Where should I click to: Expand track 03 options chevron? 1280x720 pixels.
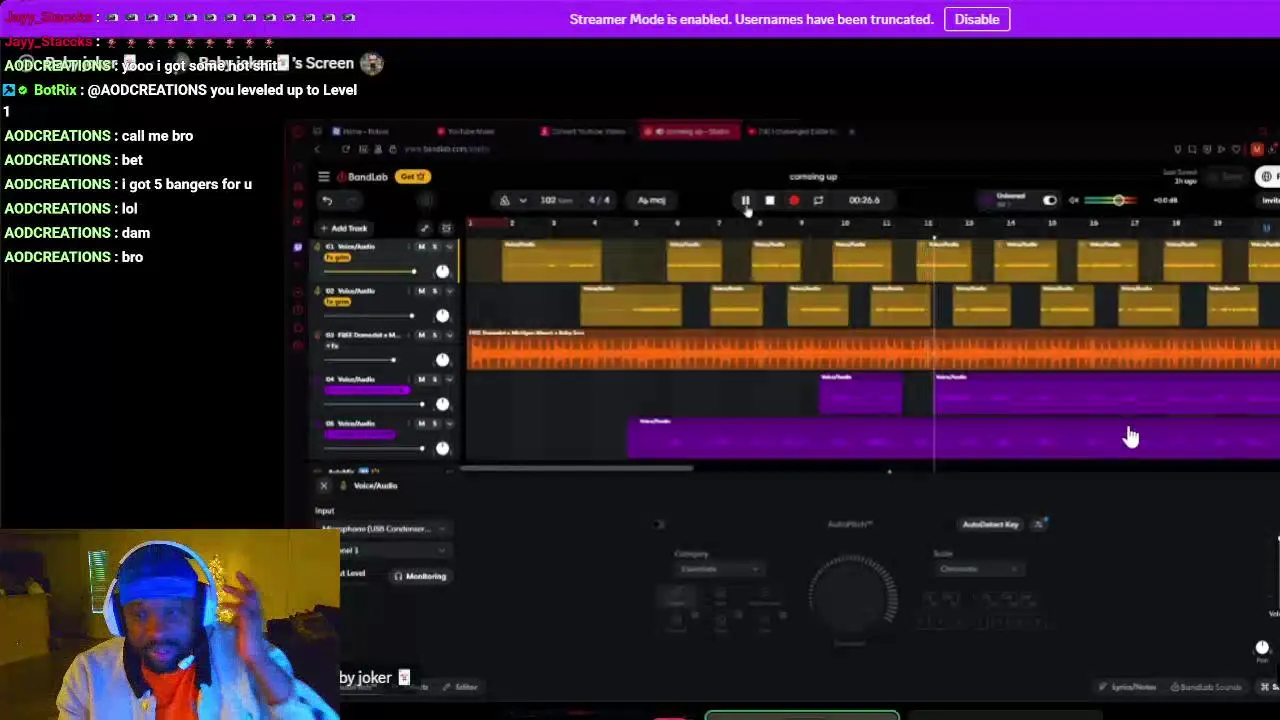(449, 335)
